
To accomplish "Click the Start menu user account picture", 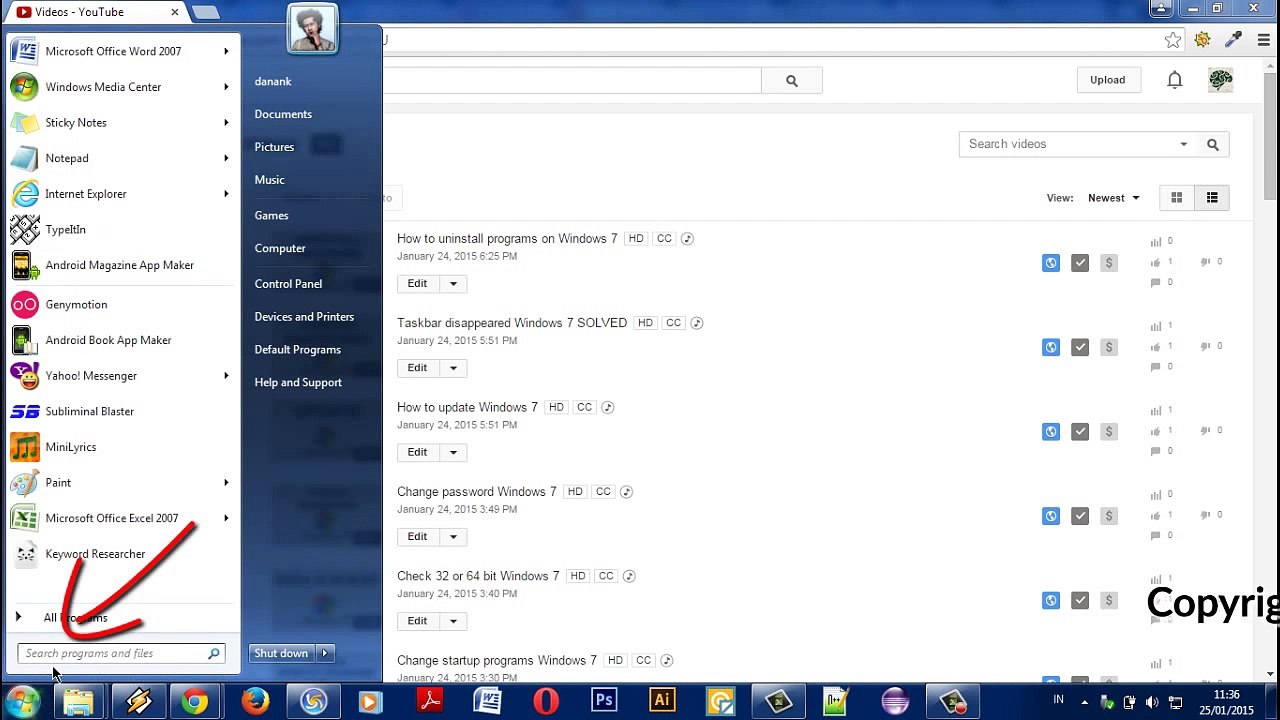I will [312, 28].
